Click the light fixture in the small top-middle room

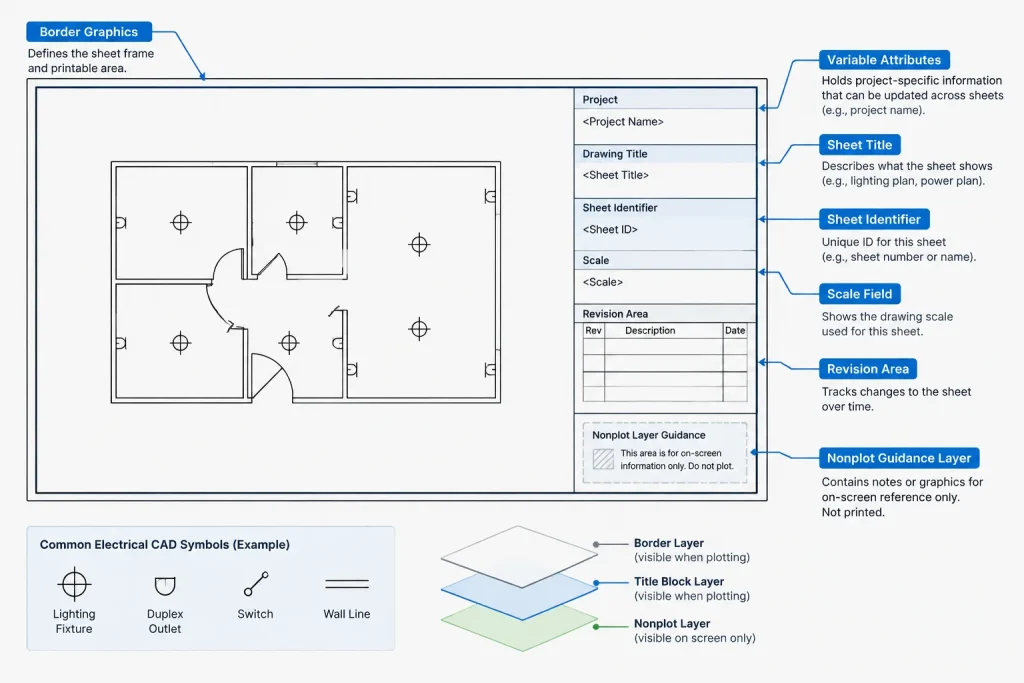[x=296, y=223]
